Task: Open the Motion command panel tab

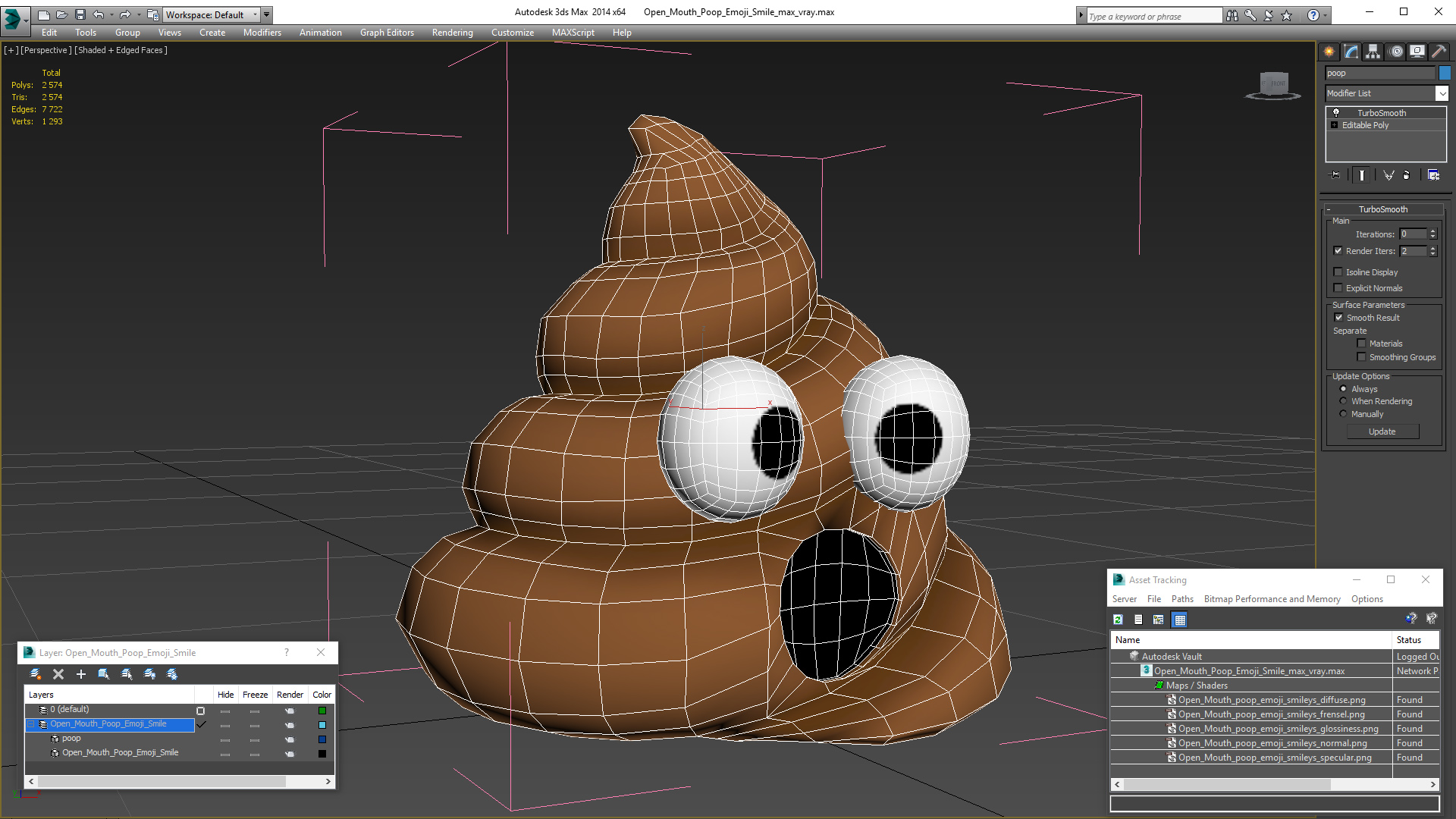Action: [1396, 52]
